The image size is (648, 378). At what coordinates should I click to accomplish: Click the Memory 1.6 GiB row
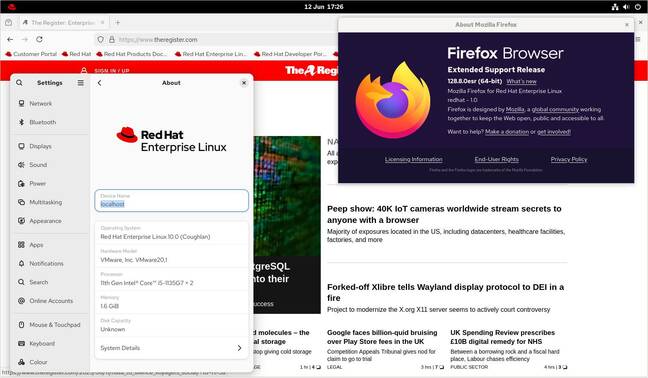(x=172, y=302)
